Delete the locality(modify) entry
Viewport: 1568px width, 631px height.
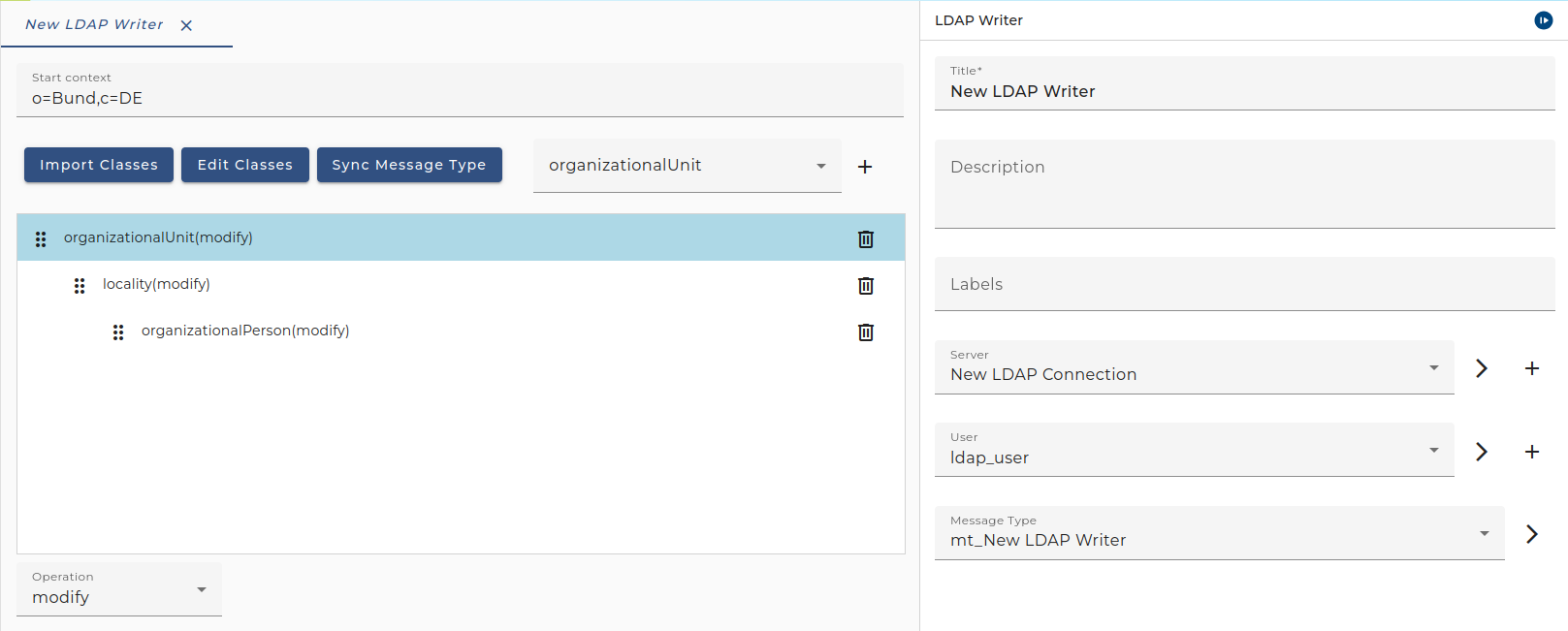(x=866, y=285)
